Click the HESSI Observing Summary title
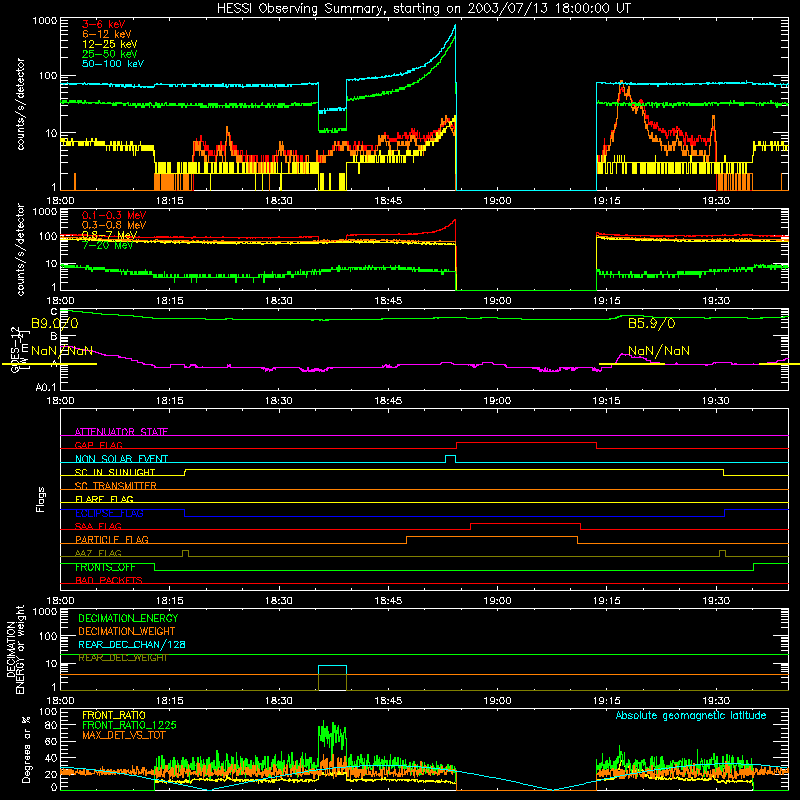 point(423,9)
